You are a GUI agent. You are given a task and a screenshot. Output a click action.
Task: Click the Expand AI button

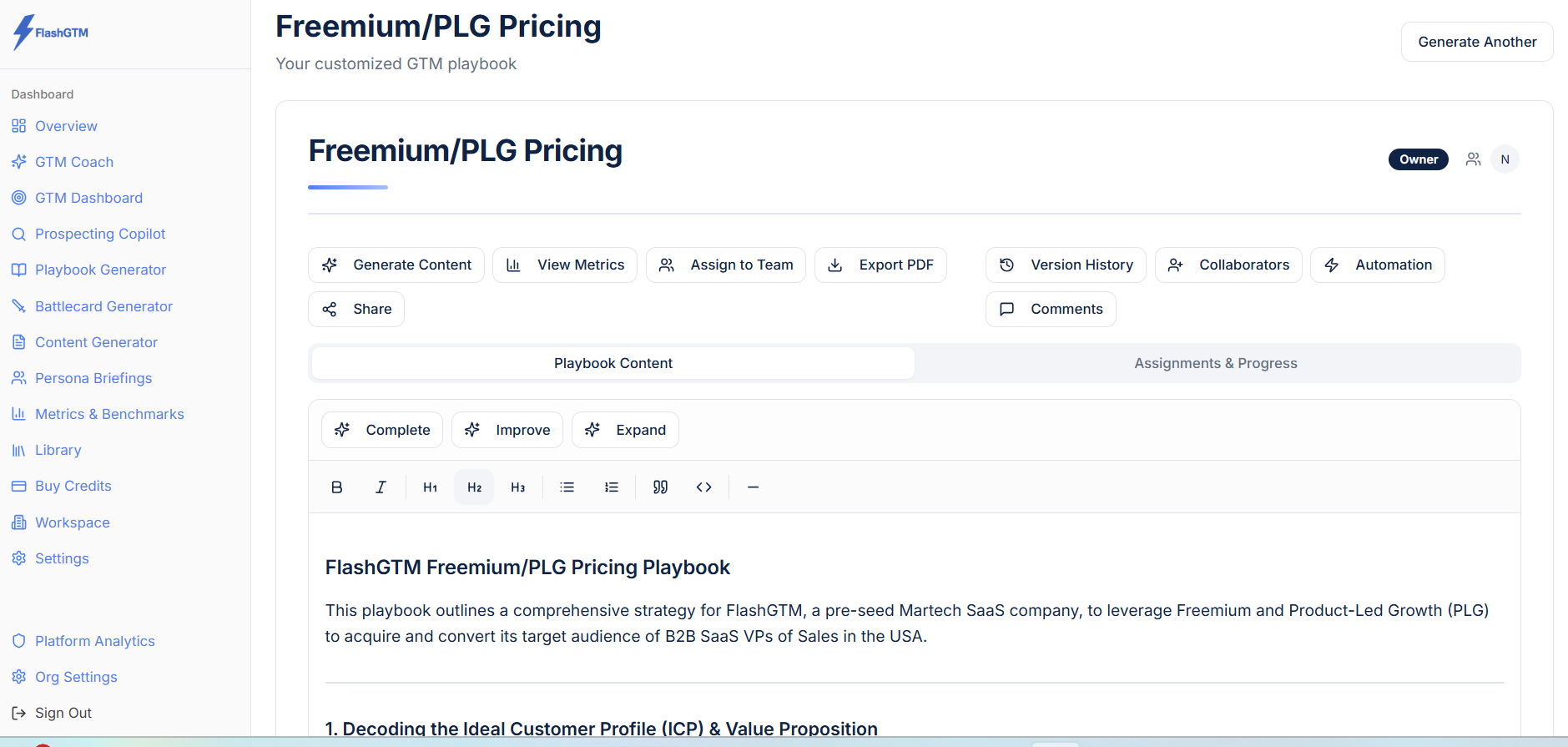coord(625,430)
